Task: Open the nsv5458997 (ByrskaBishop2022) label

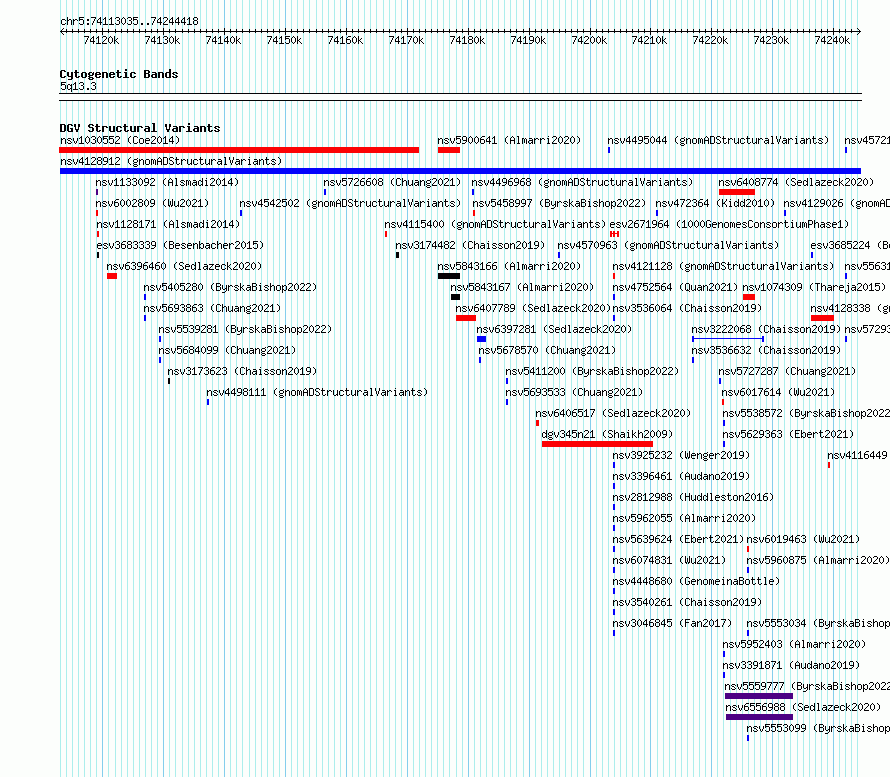Action: (x=559, y=203)
